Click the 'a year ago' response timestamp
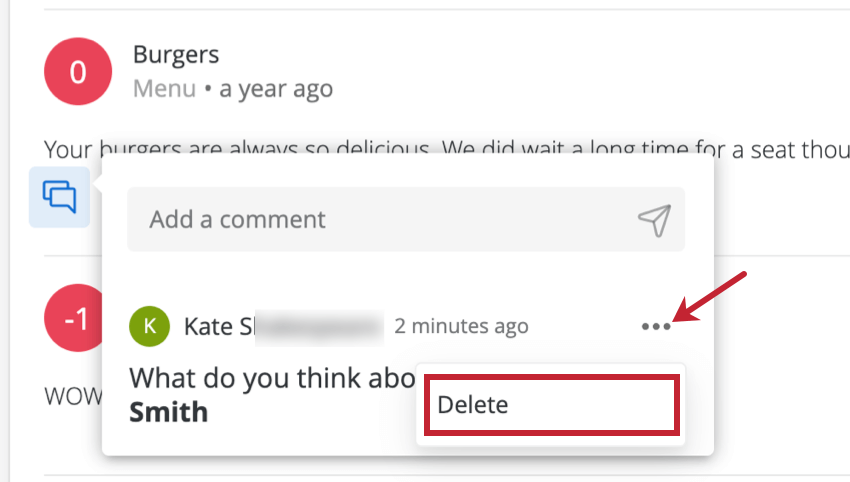850x482 pixels. (275, 89)
